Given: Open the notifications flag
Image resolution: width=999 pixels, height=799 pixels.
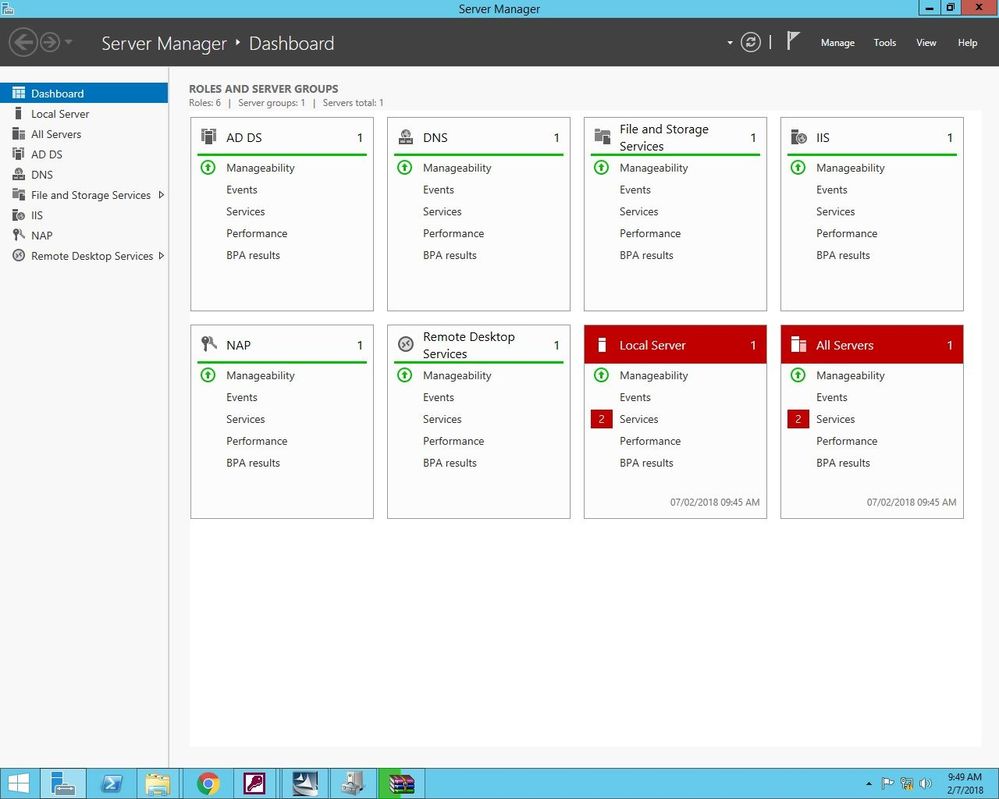Looking at the screenshot, I should tap(792, 41).
